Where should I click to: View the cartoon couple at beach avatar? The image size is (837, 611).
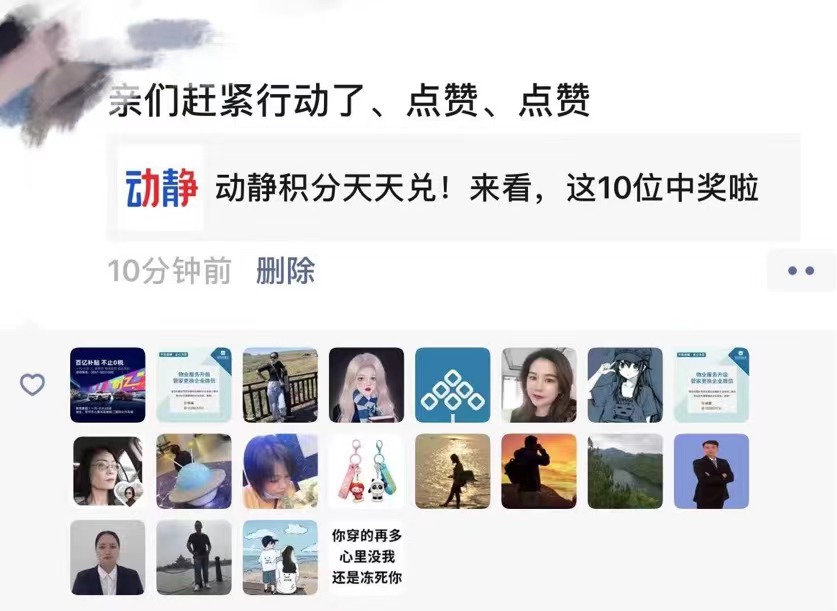280,557
